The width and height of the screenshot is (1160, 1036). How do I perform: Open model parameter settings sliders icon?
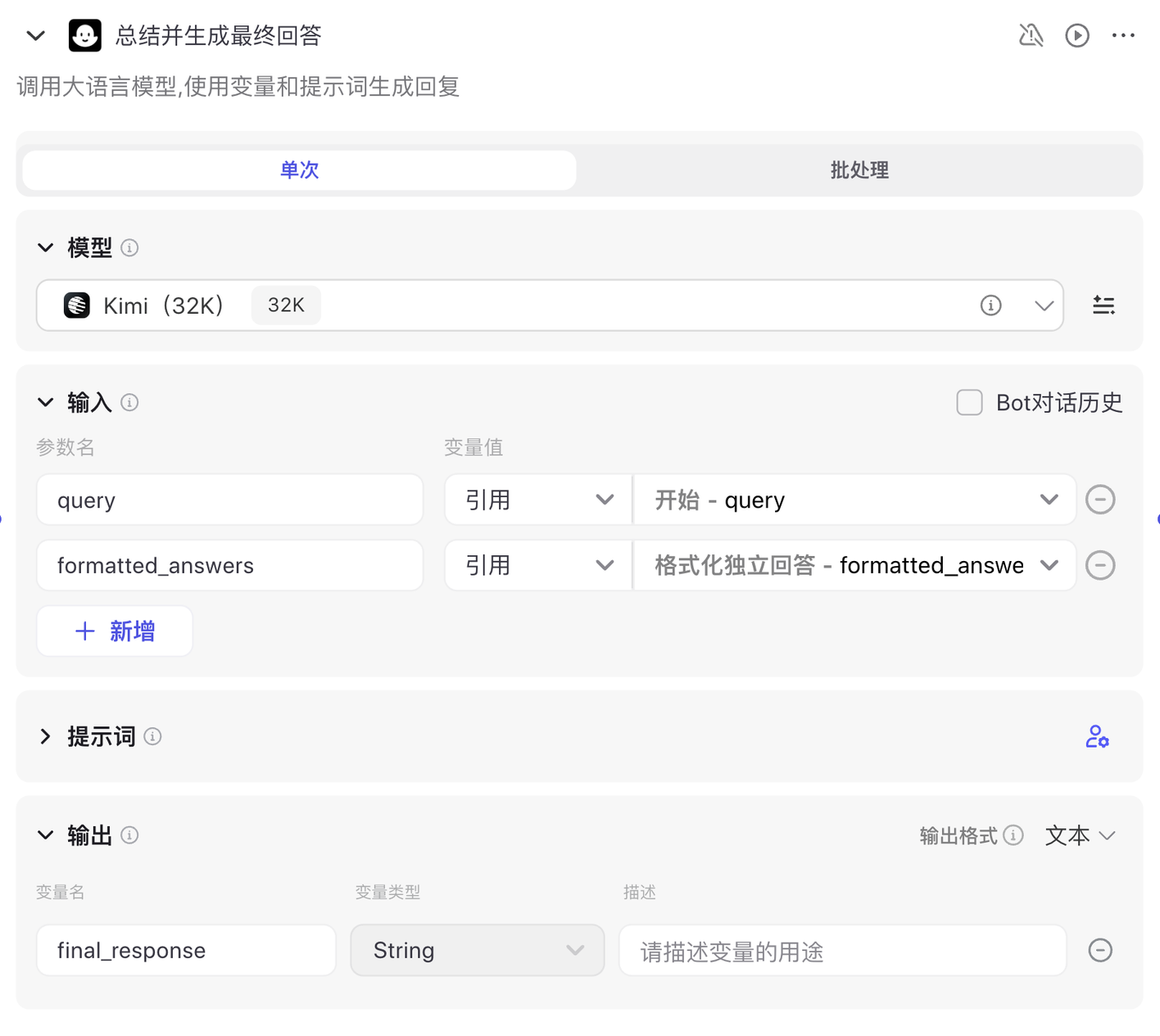pyautogui.click(x=1103, y=305)
